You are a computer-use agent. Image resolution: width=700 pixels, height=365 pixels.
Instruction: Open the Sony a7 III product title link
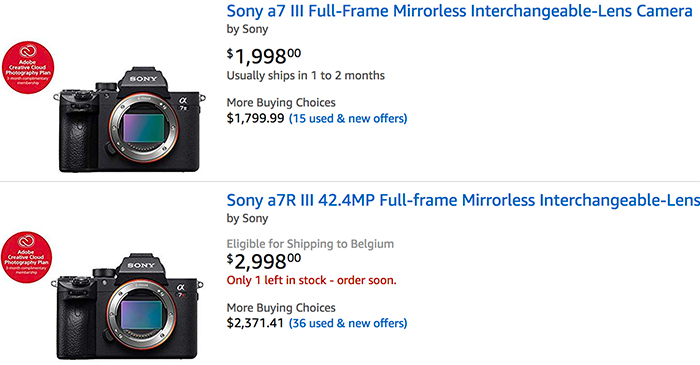pyautogui.click(x=459, y=11)
